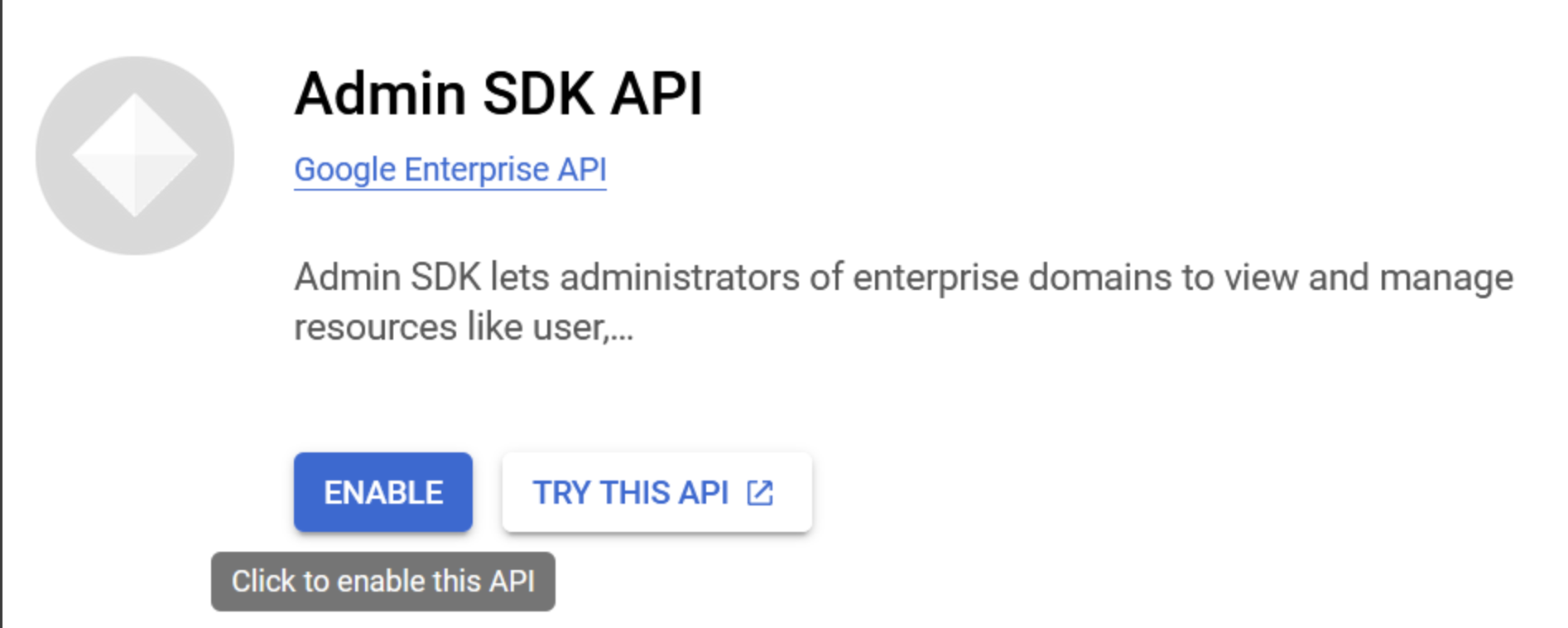The image size is (1568, 628).
Task: Click the Admin SDK API diamond logo
Action: point(135,155)
